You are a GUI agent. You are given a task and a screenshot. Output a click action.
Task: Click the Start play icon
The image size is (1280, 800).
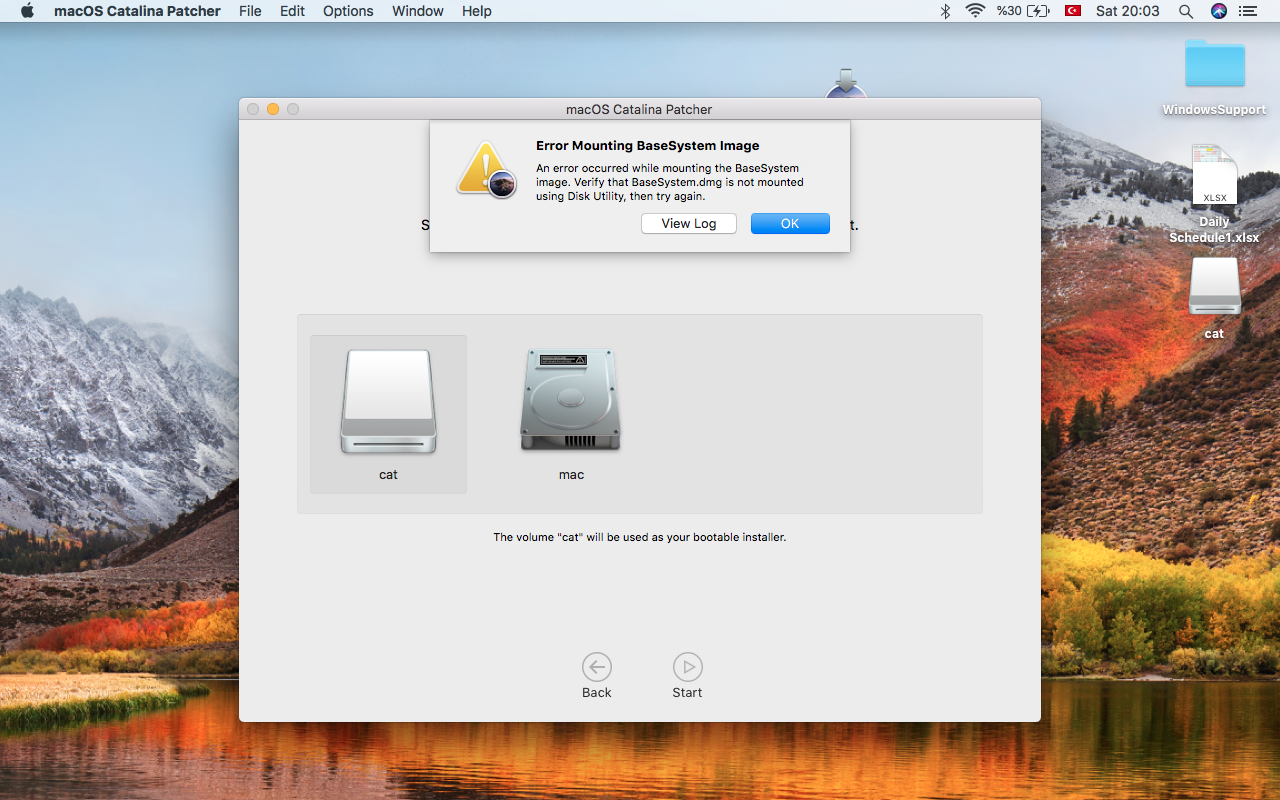pyautogui.click(x=687, y=667)
